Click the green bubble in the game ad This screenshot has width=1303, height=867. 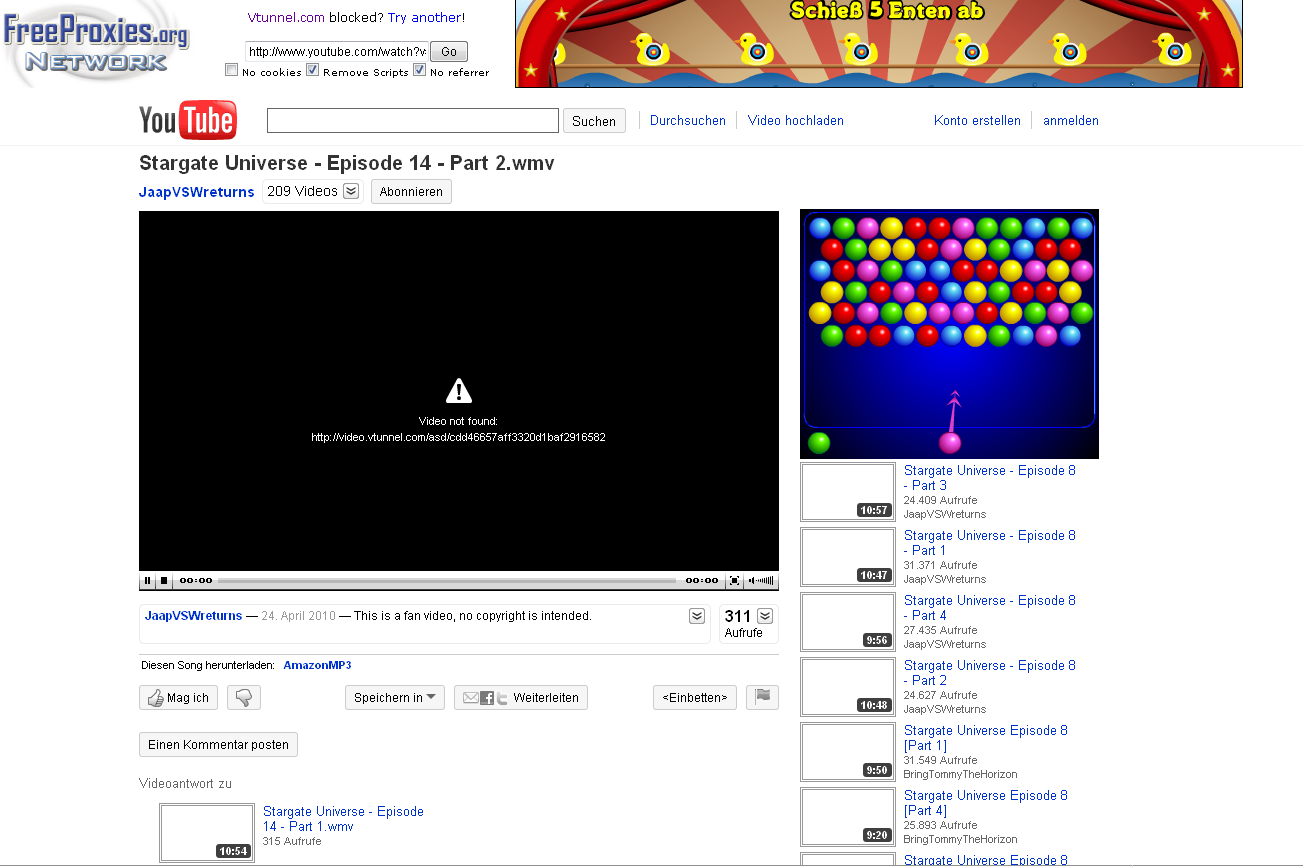coord(819,442)
